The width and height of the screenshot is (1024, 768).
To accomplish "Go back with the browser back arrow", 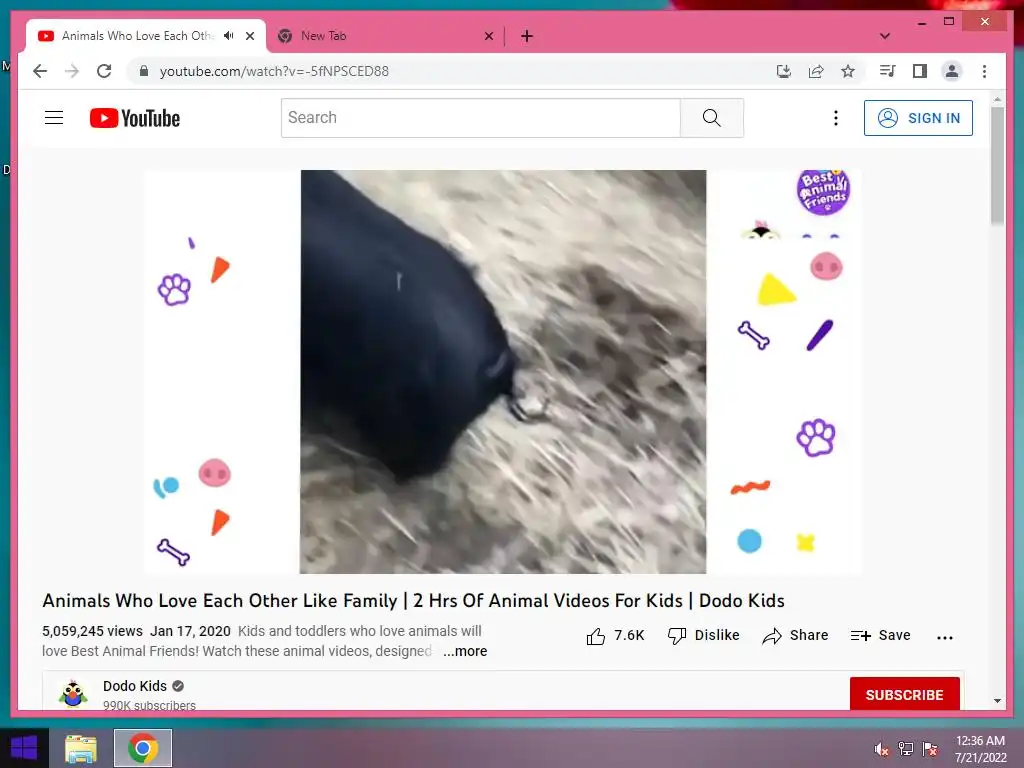I will point(40,71).
